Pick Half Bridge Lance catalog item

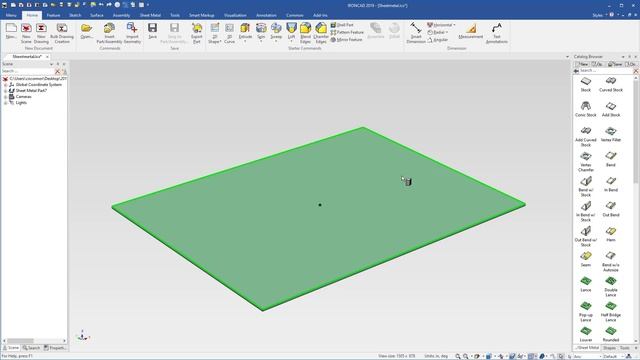pos(611,311)
